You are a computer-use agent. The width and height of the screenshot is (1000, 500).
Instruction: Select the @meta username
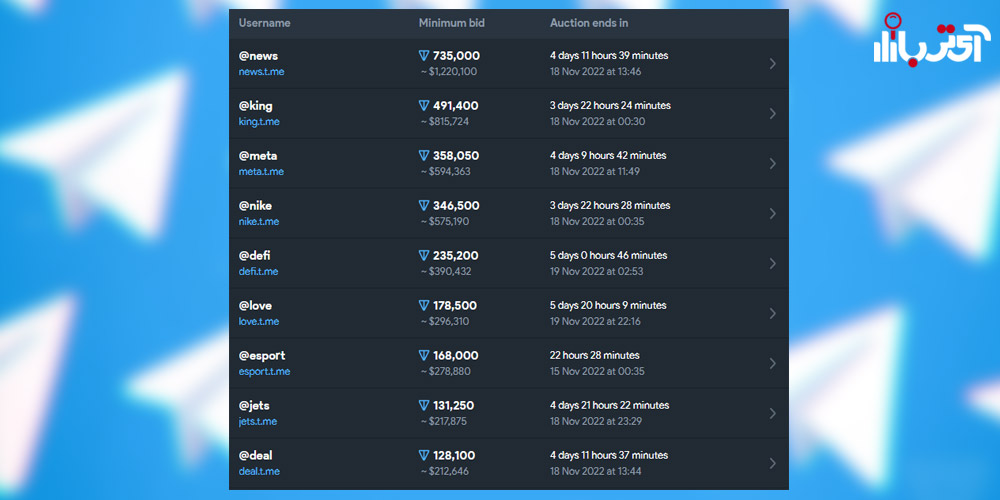pos(258,156)
